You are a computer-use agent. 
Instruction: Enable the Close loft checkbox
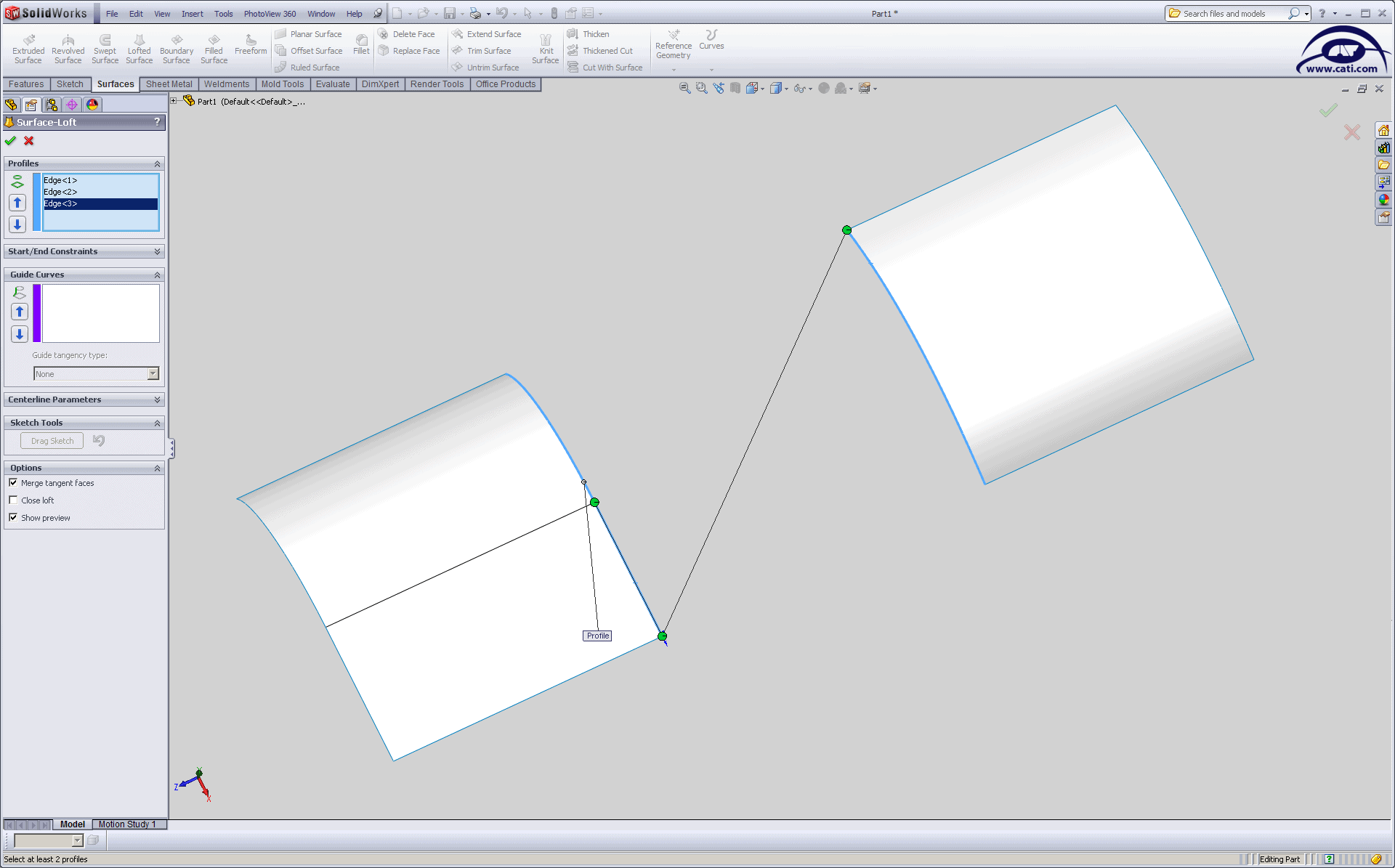coord(13,500)
